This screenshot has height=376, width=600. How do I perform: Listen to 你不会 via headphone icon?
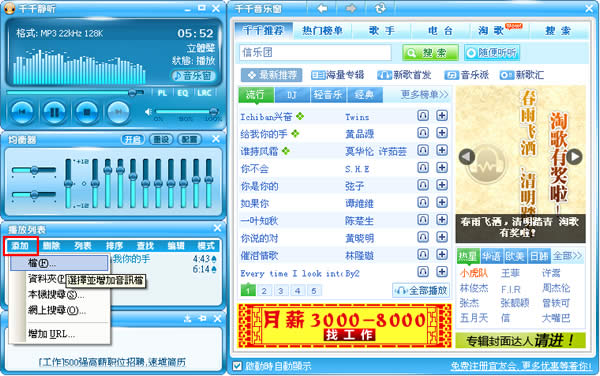[423, 168]
